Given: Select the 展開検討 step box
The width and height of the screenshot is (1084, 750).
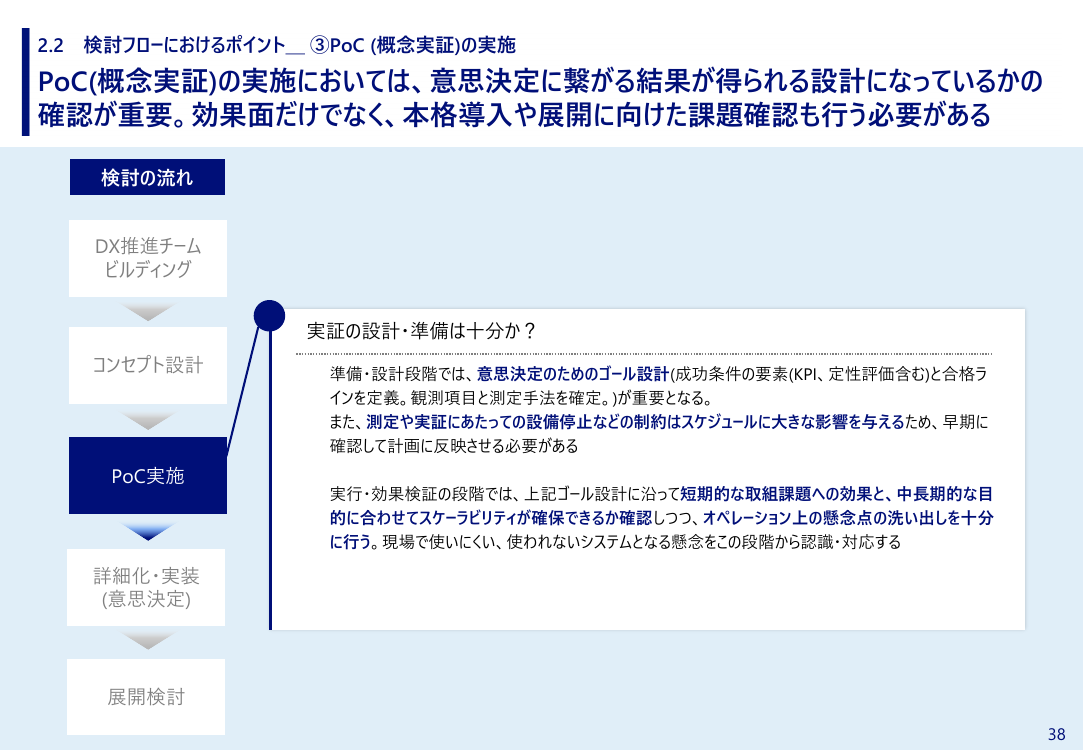Looking at the screenshot, I should click(146, 697).
